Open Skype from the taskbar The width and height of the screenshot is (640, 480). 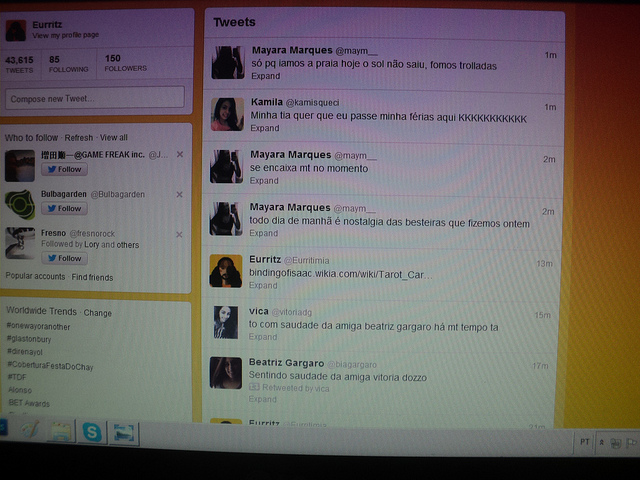[92, 432]
